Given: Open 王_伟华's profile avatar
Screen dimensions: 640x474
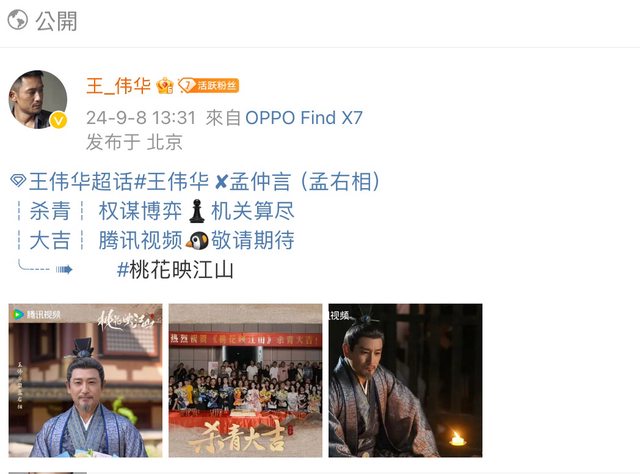Looking at the screenshot, I should pyautogui.click(x=38, y=99).
